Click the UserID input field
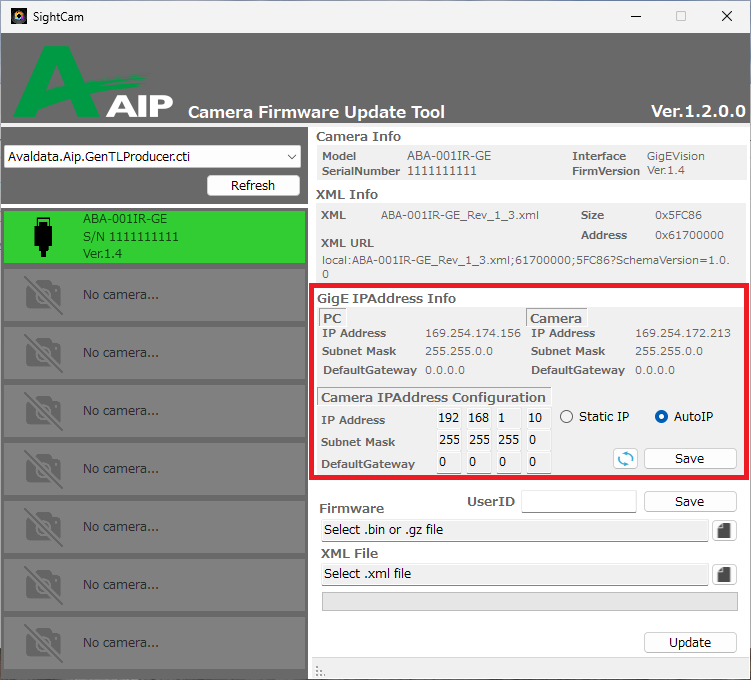This screenshot has height=680, width=751. pos(579,501)
